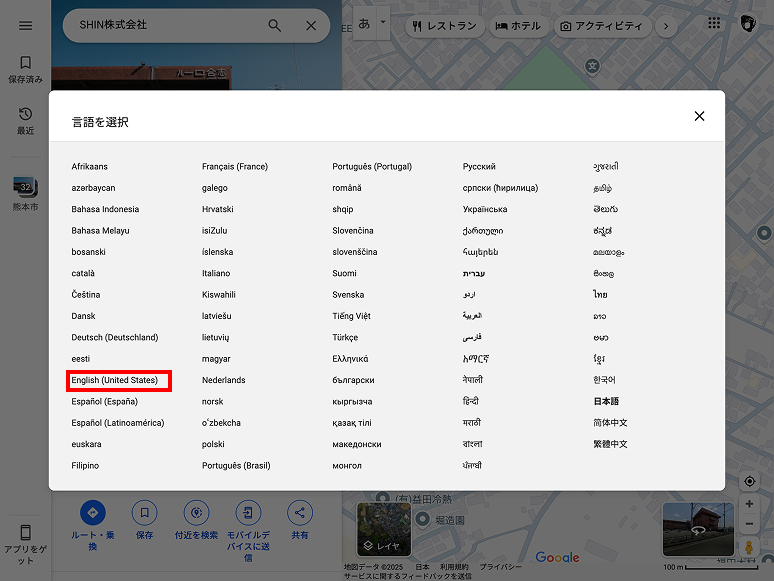Select the アクティビティ category chip
The image size is (774, 581).
[603, 26]
